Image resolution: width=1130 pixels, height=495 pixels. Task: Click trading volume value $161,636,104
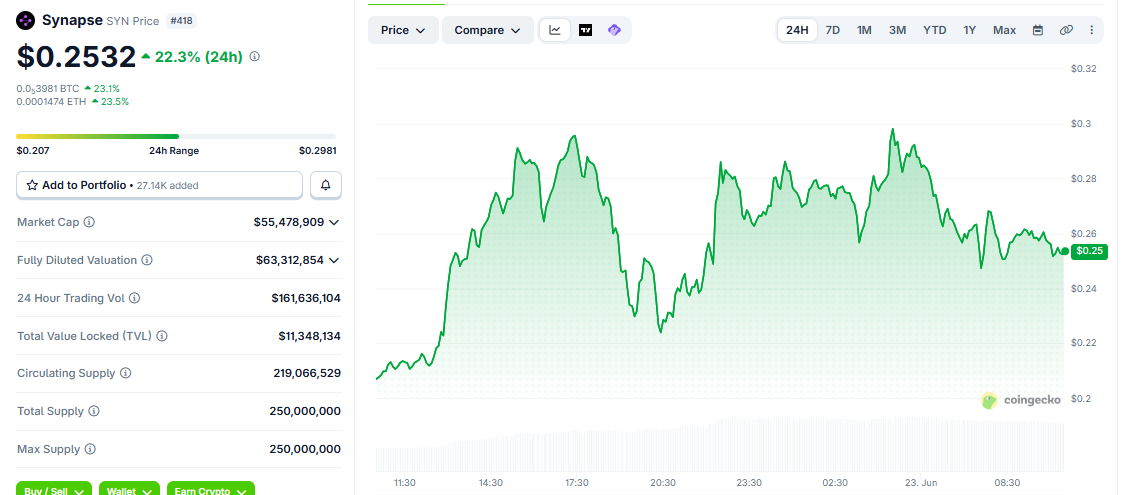click(x=306, y=298)
